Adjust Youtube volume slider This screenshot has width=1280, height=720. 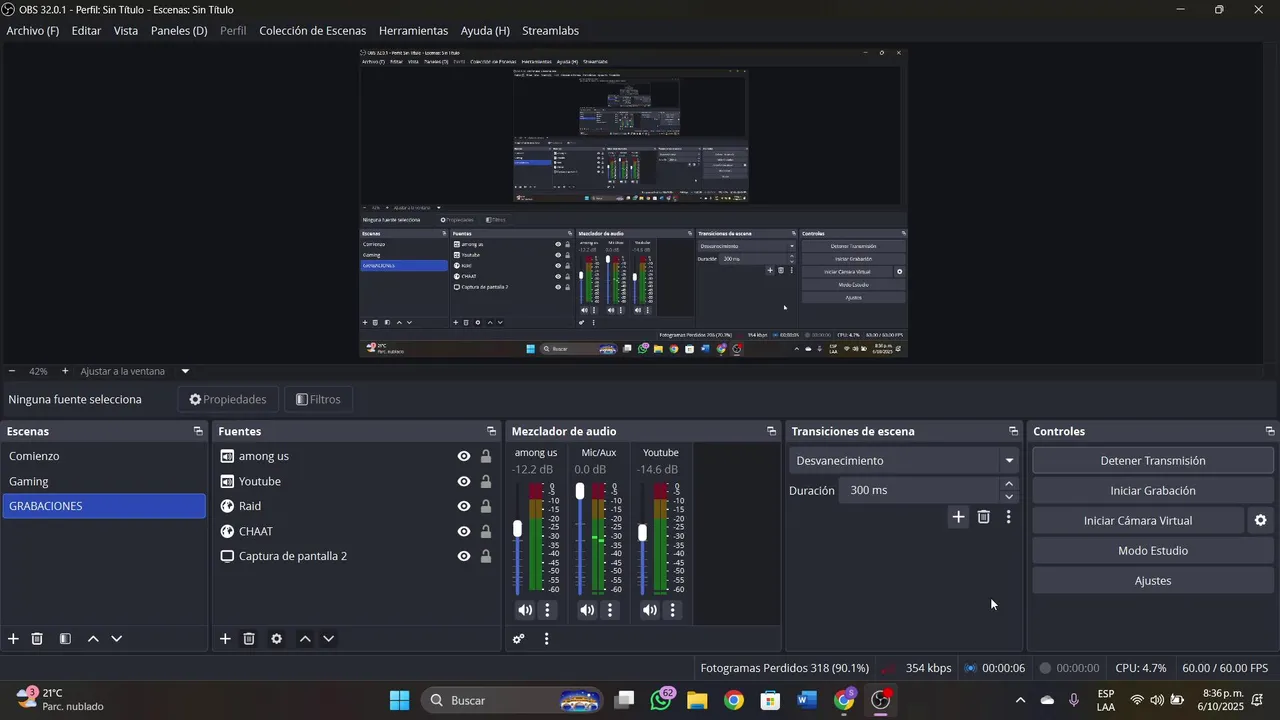(642, 533)
